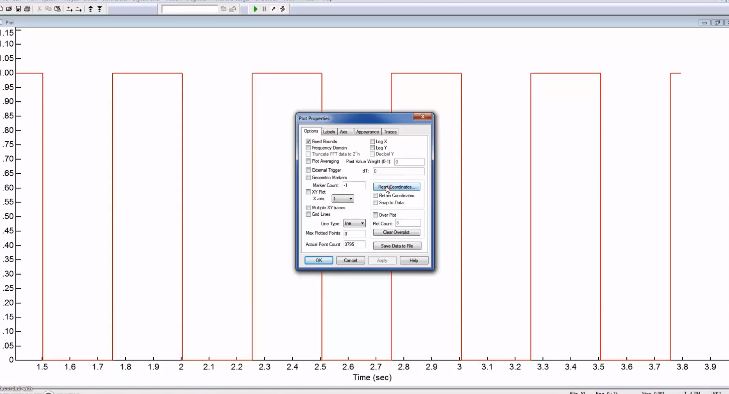This screenshot has height=394, width=729.
Task: Click the Marker Count input field
Action: (354, 185)
